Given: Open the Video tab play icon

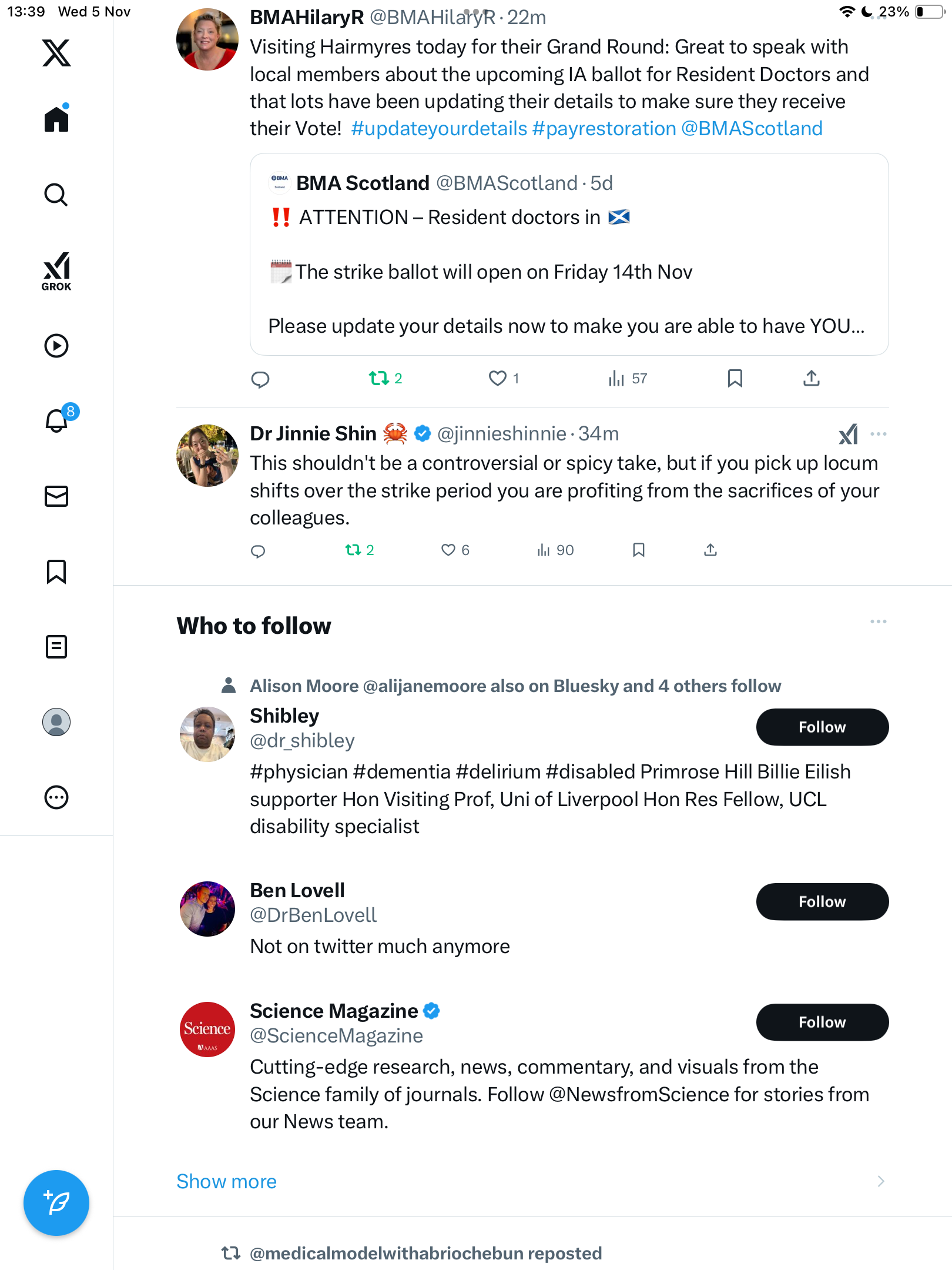Looking at the screenshot, I should click(56, 346).
